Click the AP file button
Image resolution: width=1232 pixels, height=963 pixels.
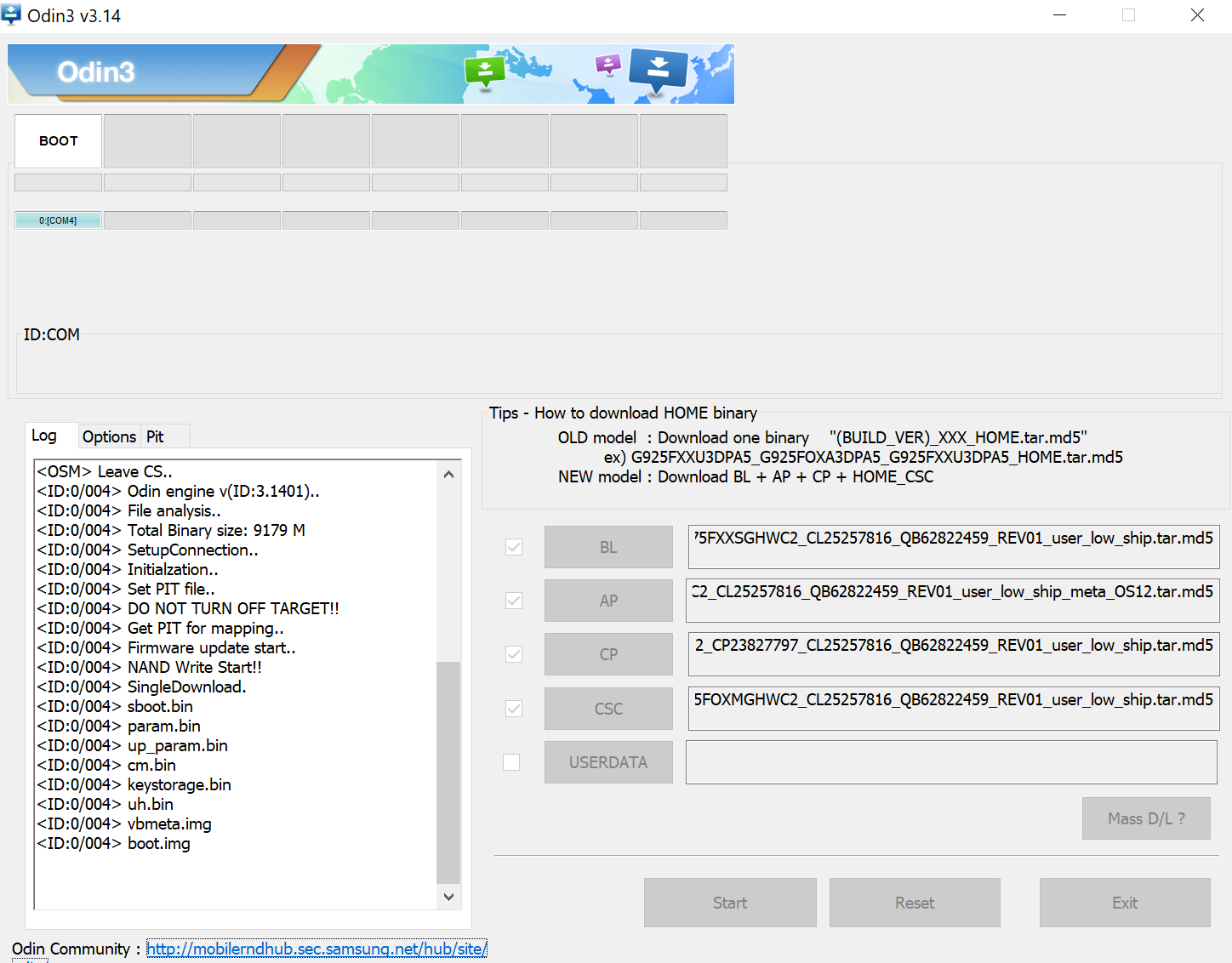pos(608,601)
